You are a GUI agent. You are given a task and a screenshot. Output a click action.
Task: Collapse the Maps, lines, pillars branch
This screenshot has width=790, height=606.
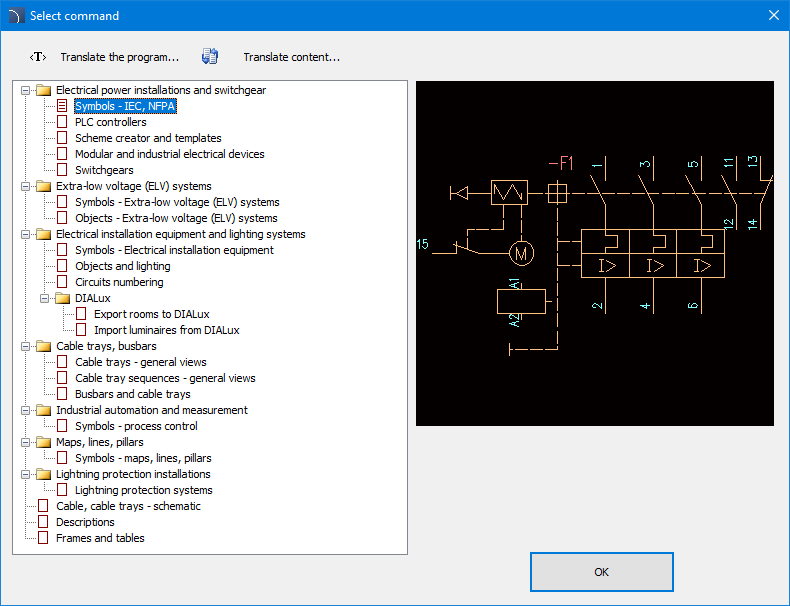[25, 442]
